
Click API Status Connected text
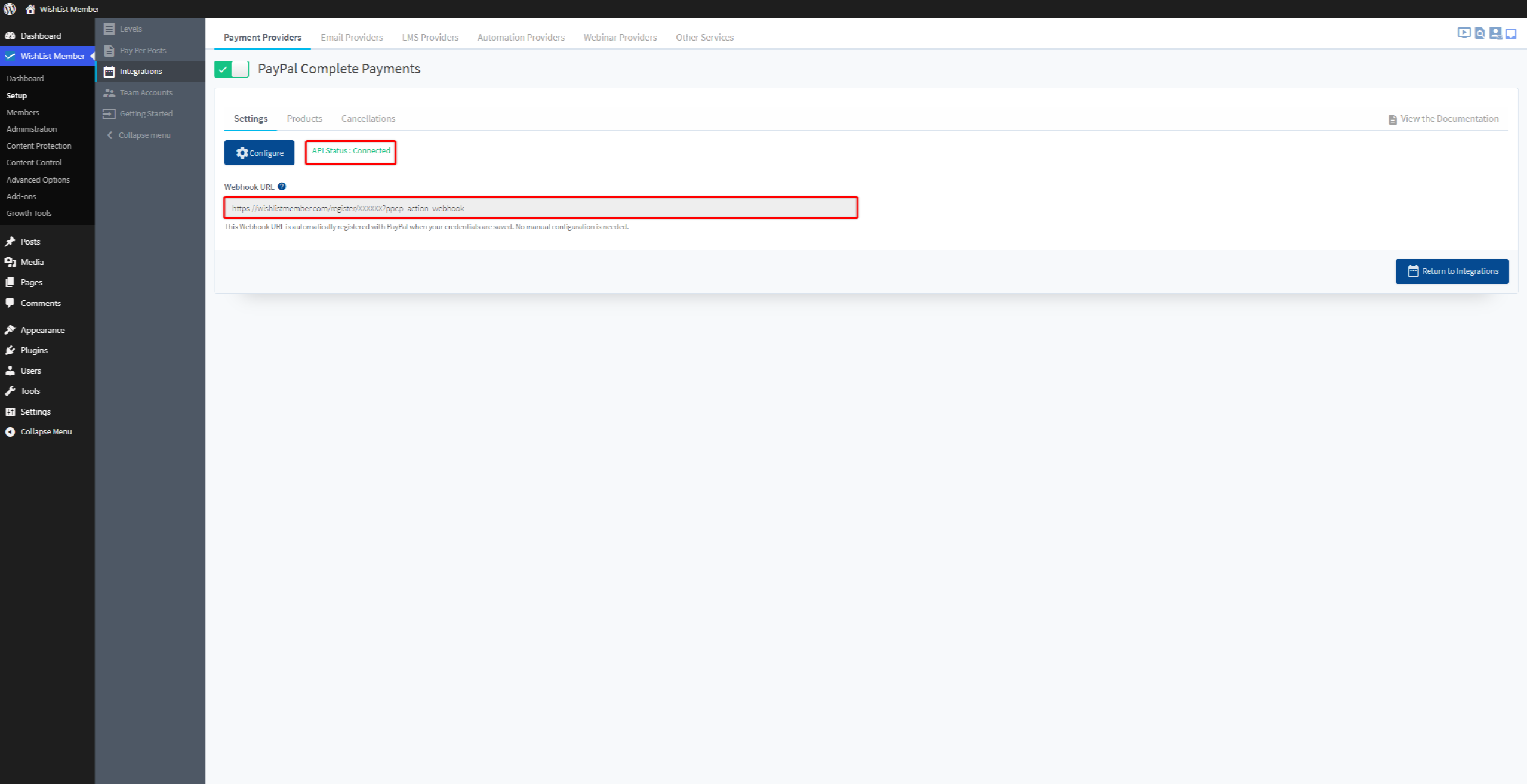(x=351, y=150)
